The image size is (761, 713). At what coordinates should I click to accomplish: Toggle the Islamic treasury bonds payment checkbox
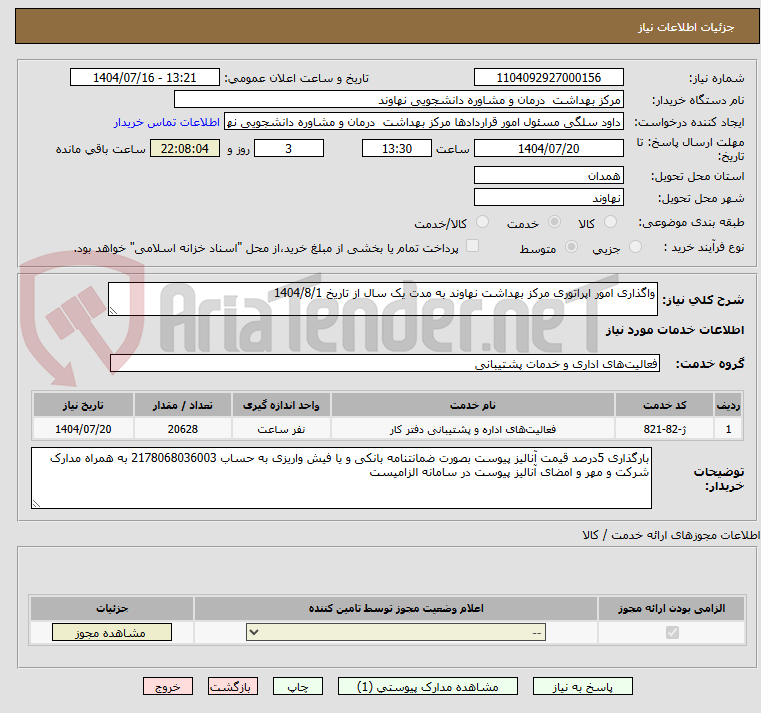pos(472,246)
